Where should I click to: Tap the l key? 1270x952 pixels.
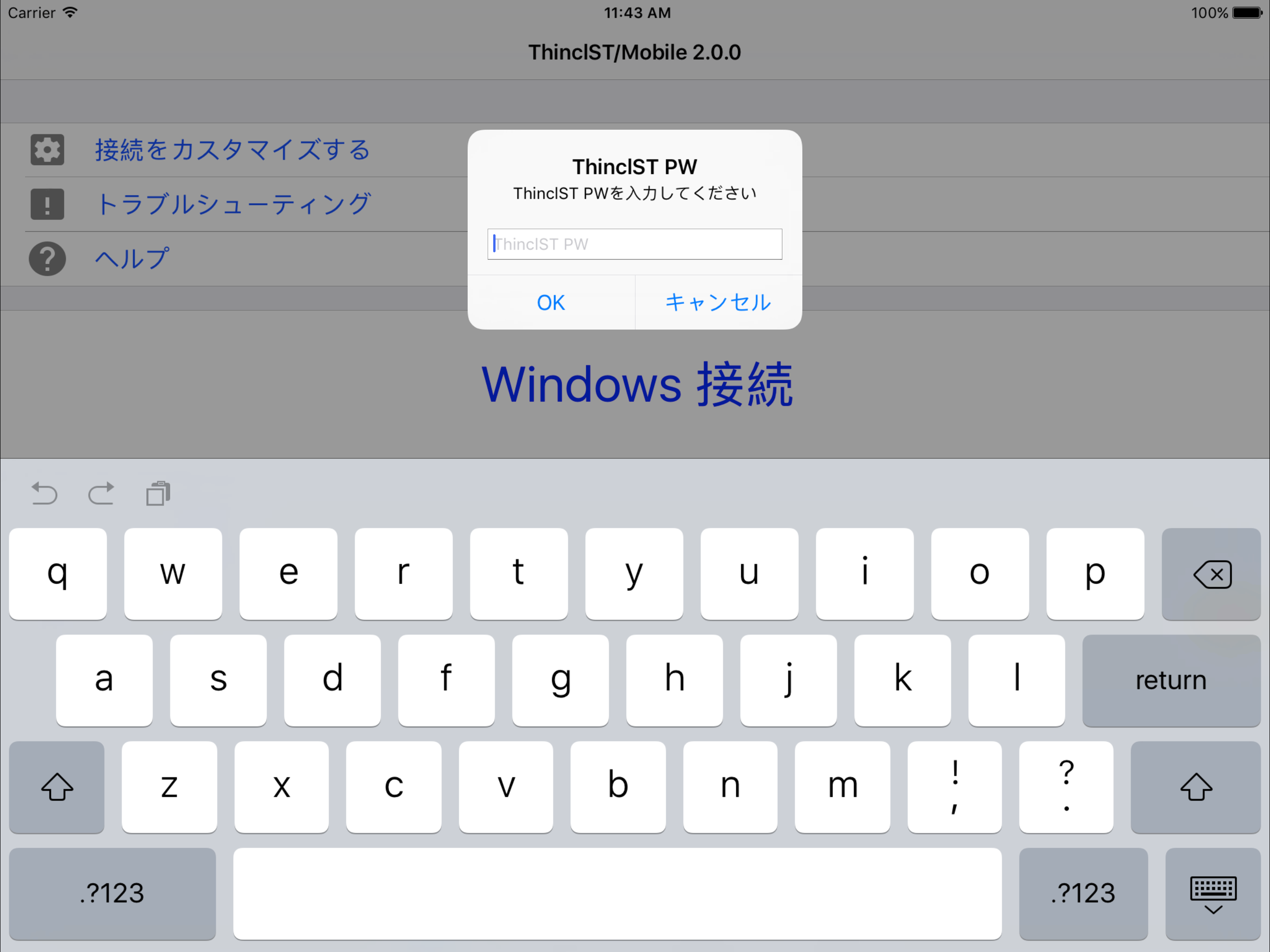pos(1017,681)
